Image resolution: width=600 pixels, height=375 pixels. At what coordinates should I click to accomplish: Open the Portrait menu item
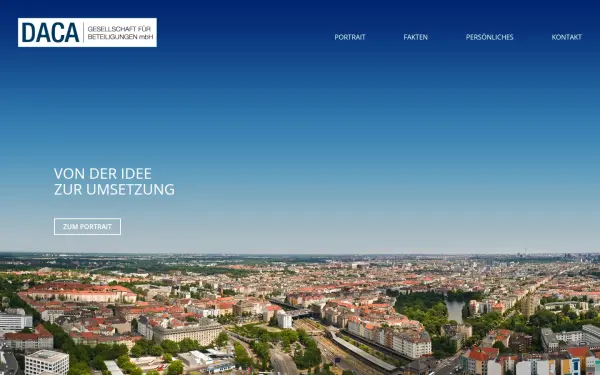tap(350, 37)
